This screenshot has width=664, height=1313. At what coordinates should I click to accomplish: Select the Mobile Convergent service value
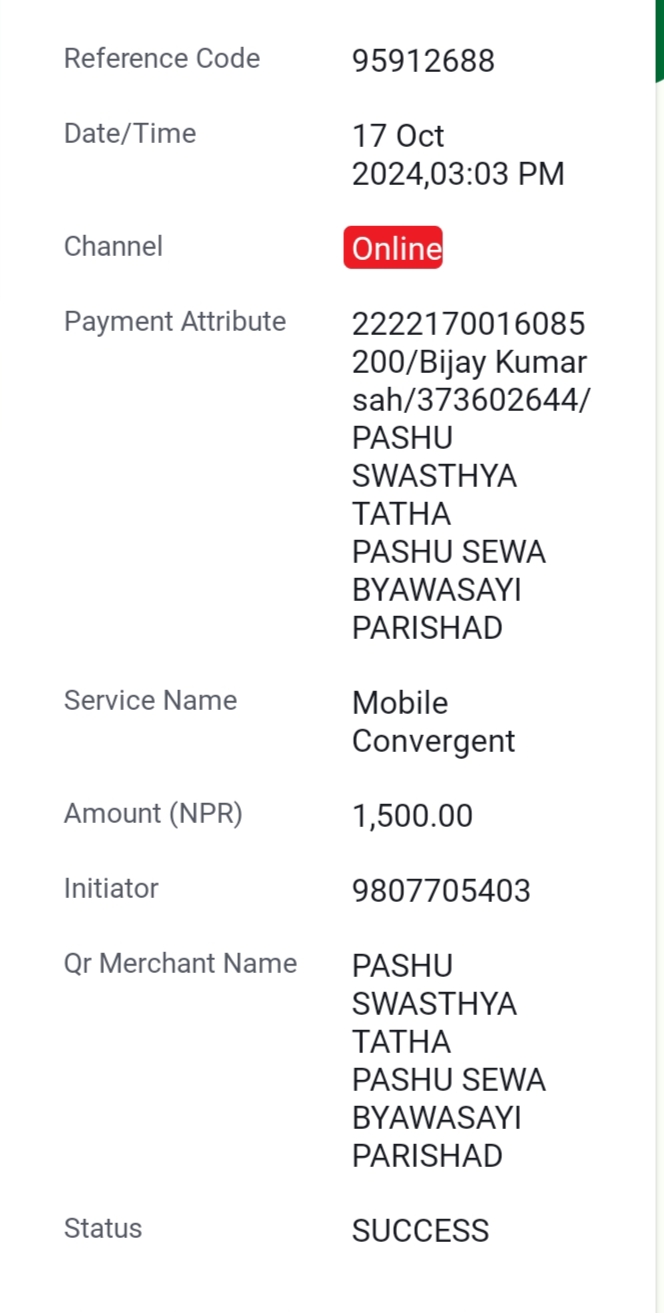coord(433,722)
